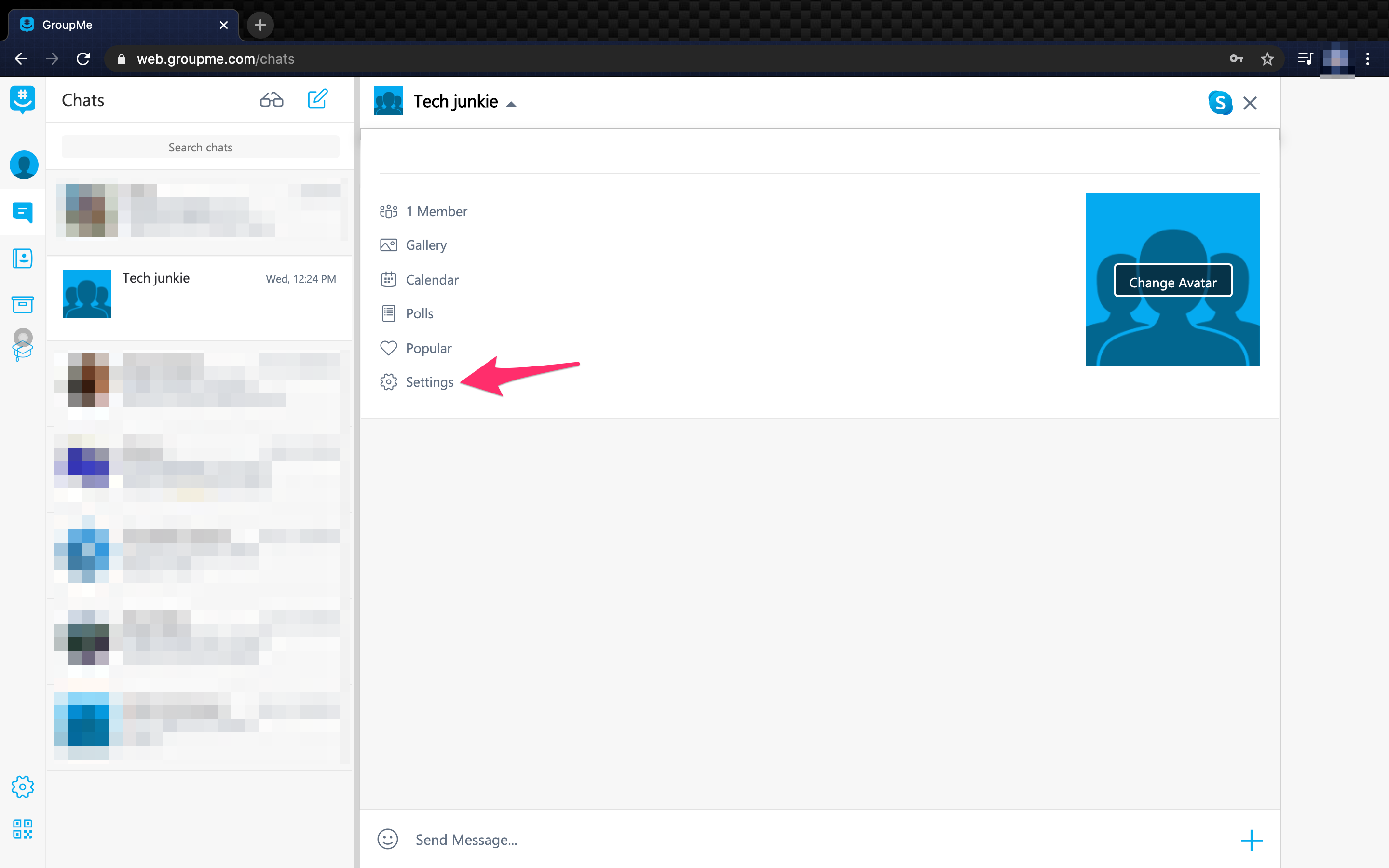The image size is (1389, 868).
Task: Select the Tech junkie chat in list
Action: [200, 295]
